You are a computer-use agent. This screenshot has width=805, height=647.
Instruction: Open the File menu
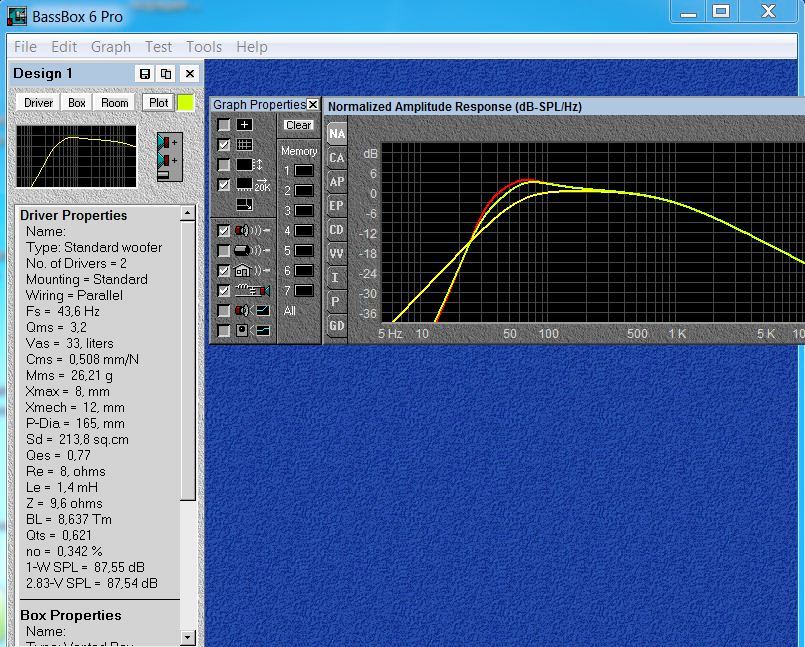coord(26,47)
